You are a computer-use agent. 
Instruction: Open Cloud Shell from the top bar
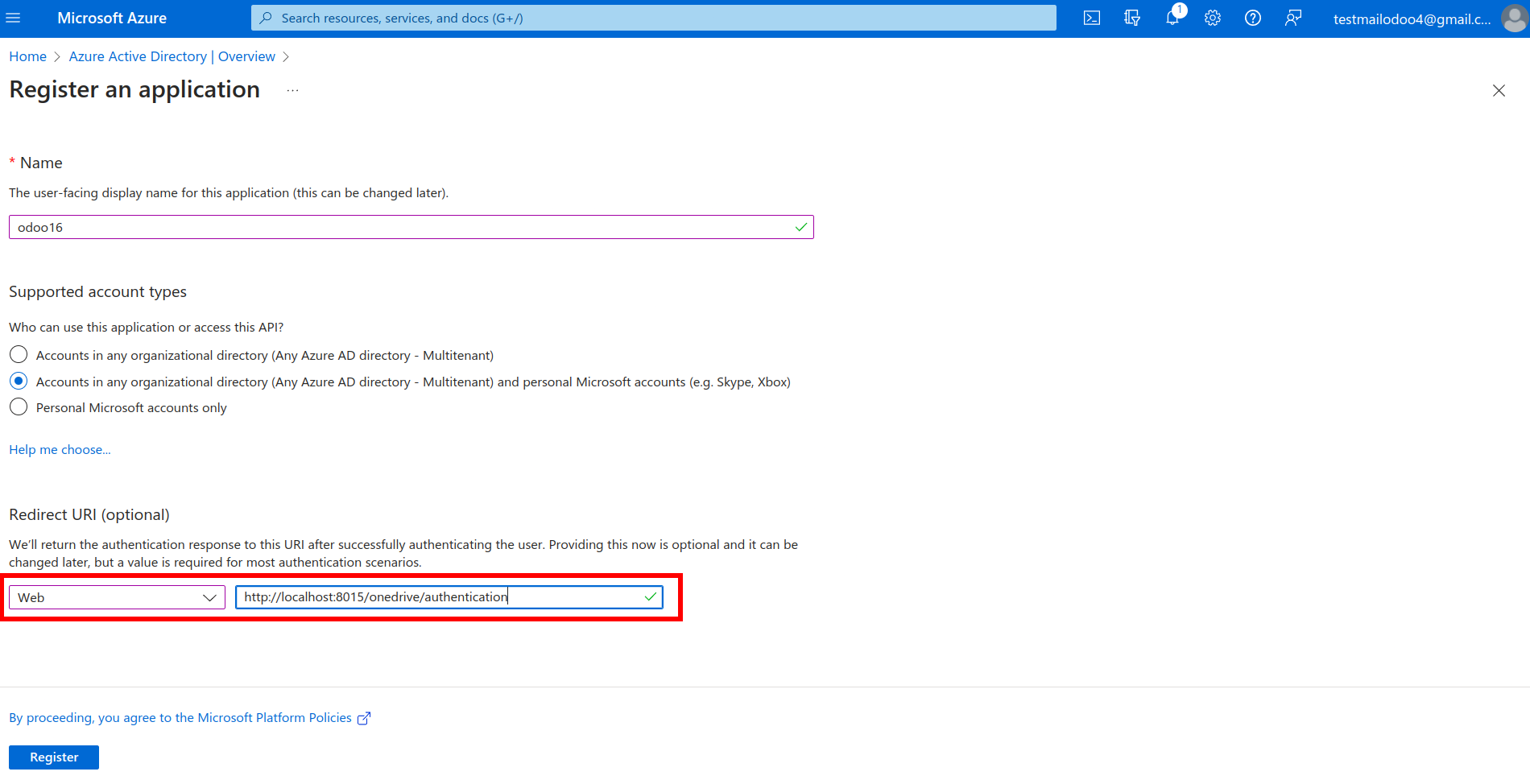point(1092,18)
